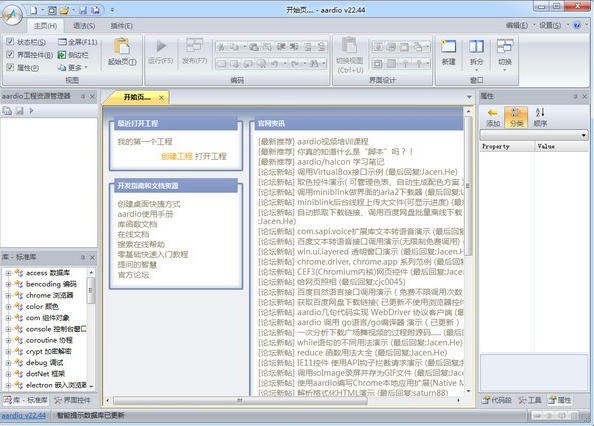Switch to 代码段 tab in right panel
594x426 pixels.
(x=497, y=400)
